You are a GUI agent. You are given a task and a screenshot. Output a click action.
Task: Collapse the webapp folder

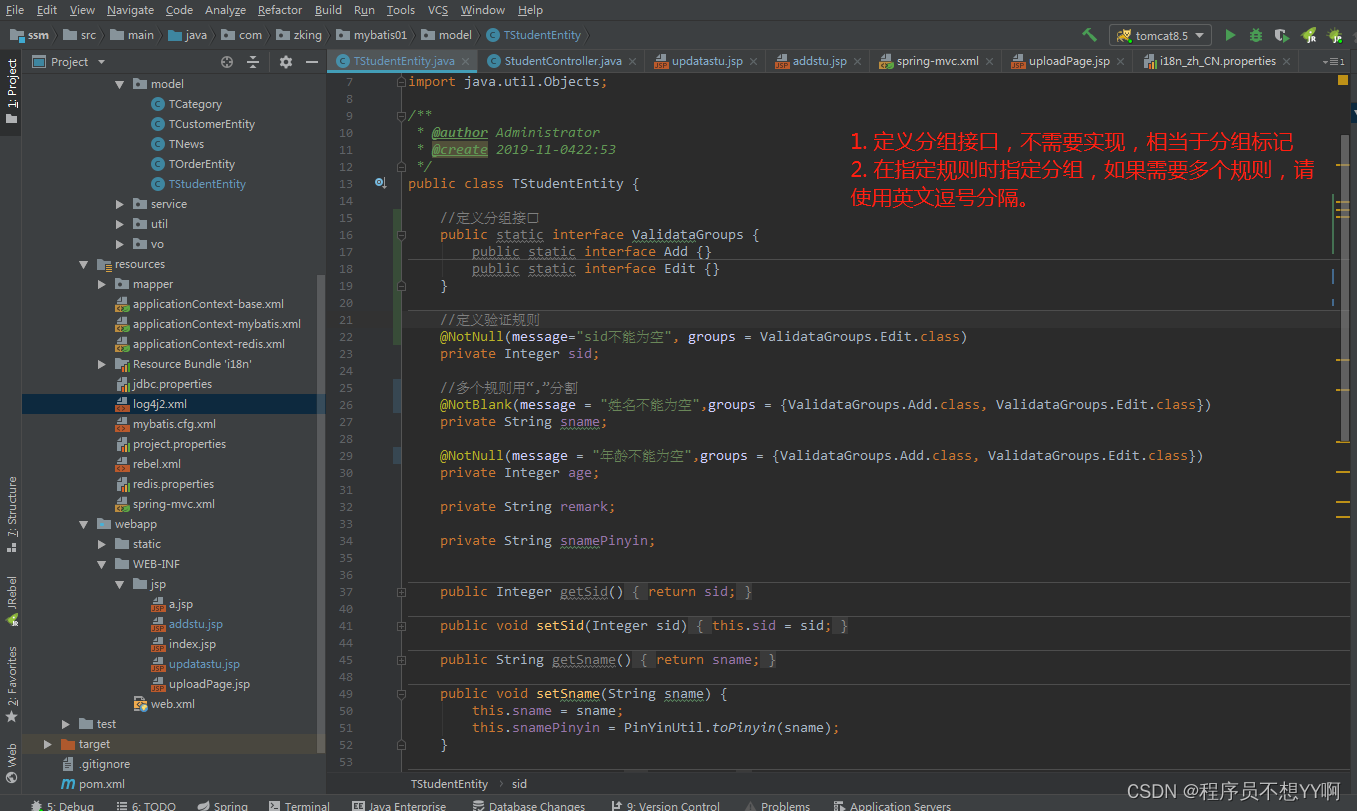click(84, 524)
